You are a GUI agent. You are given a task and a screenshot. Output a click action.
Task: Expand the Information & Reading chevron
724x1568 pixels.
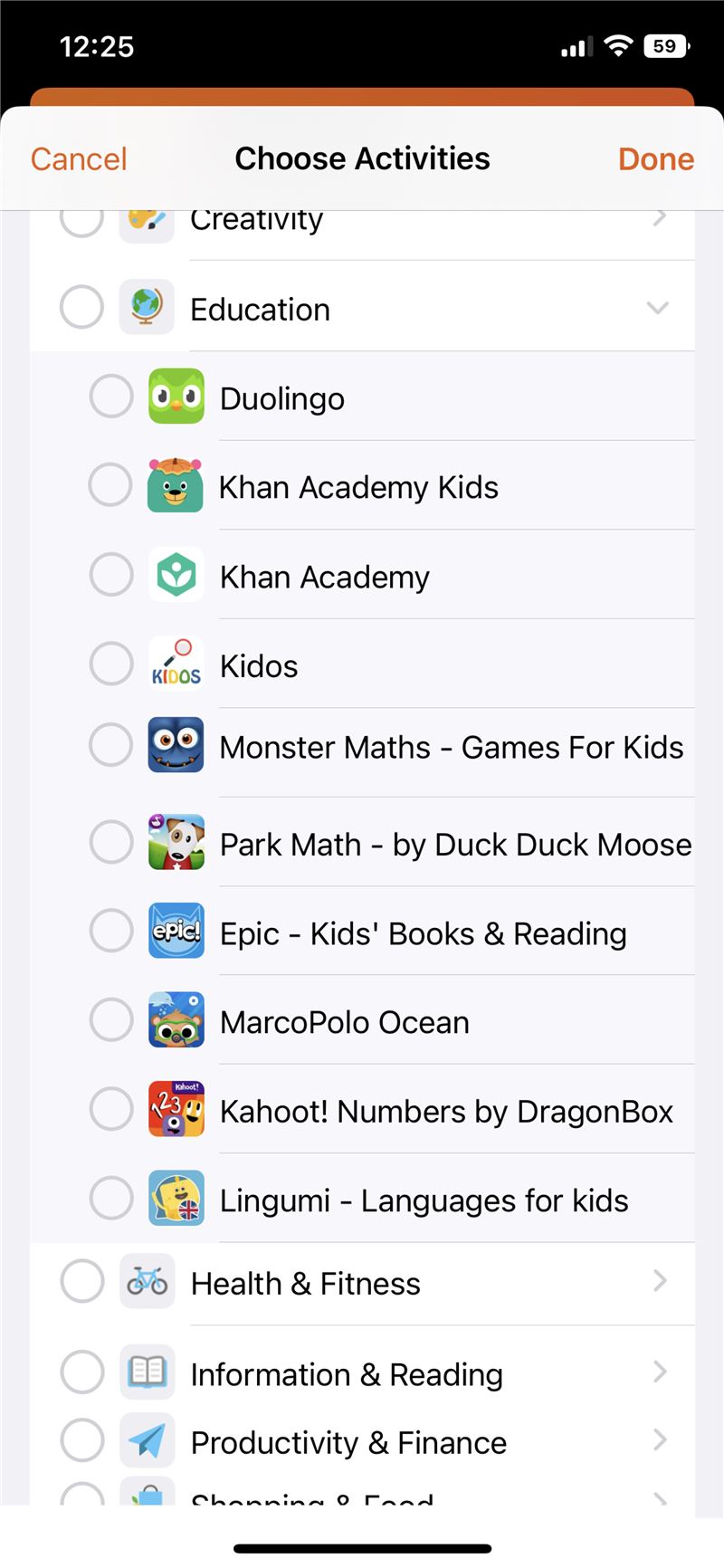660,1372
